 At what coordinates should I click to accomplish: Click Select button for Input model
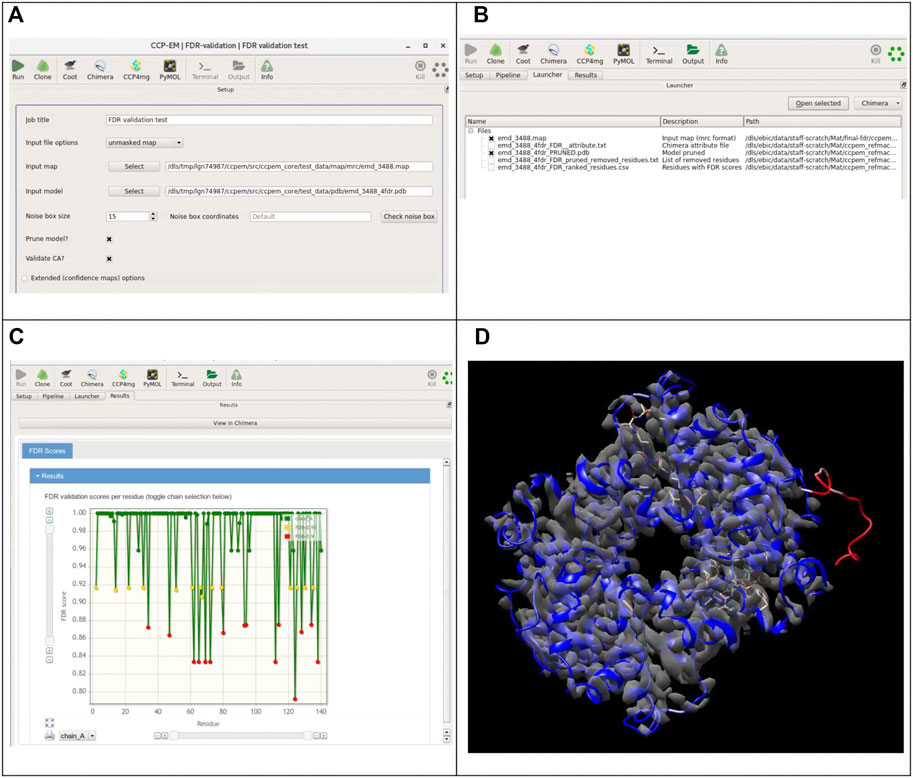point(134,191)
